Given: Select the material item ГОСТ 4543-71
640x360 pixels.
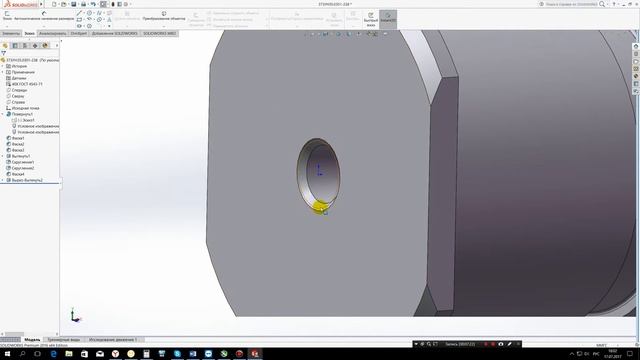Looking at the screenshot, I should (24, 84).
